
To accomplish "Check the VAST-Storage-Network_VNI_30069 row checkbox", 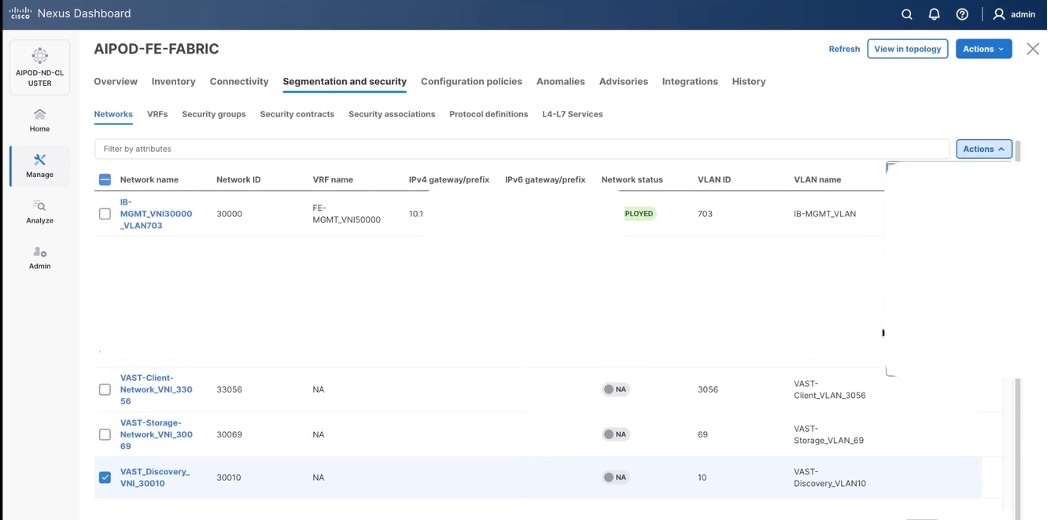I will pos(105,434).
